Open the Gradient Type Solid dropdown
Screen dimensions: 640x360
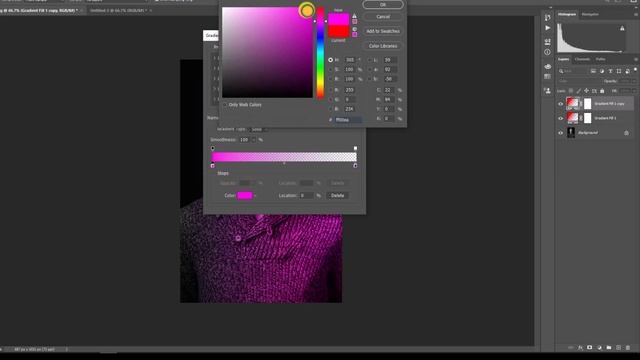259,129
